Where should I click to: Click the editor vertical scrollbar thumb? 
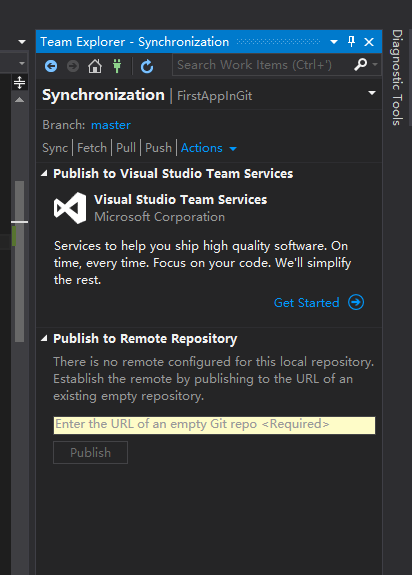pos(19,261)
